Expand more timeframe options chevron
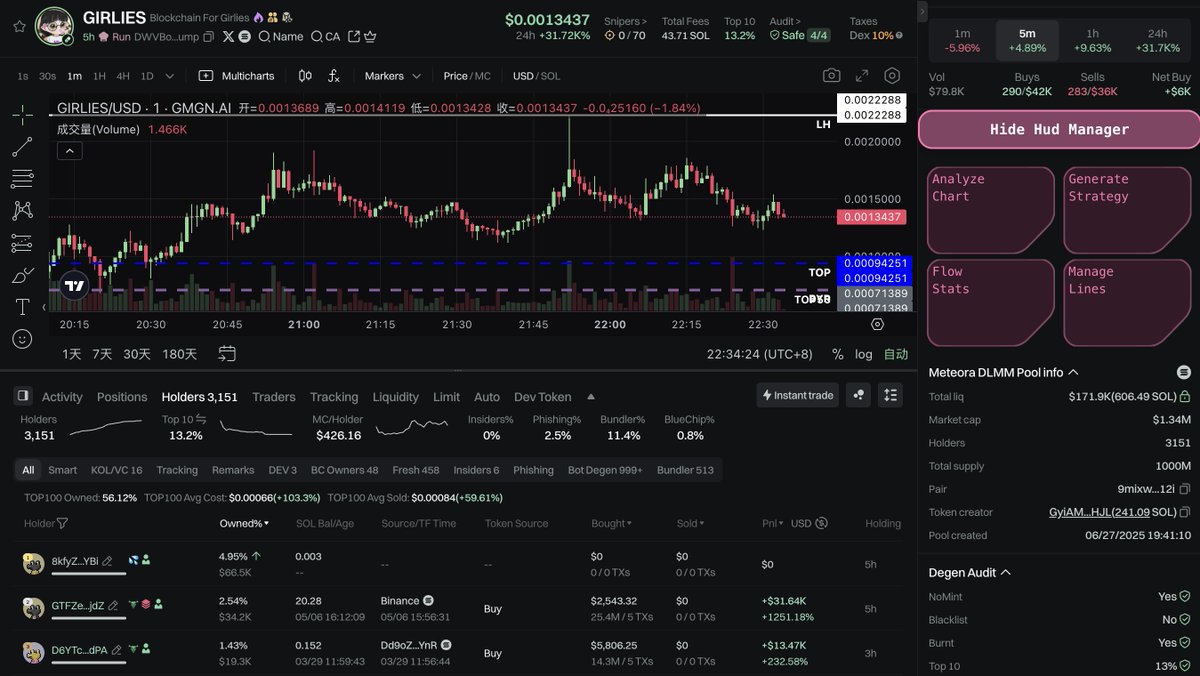Screen dimensions: 1200x676 (169, 76)
